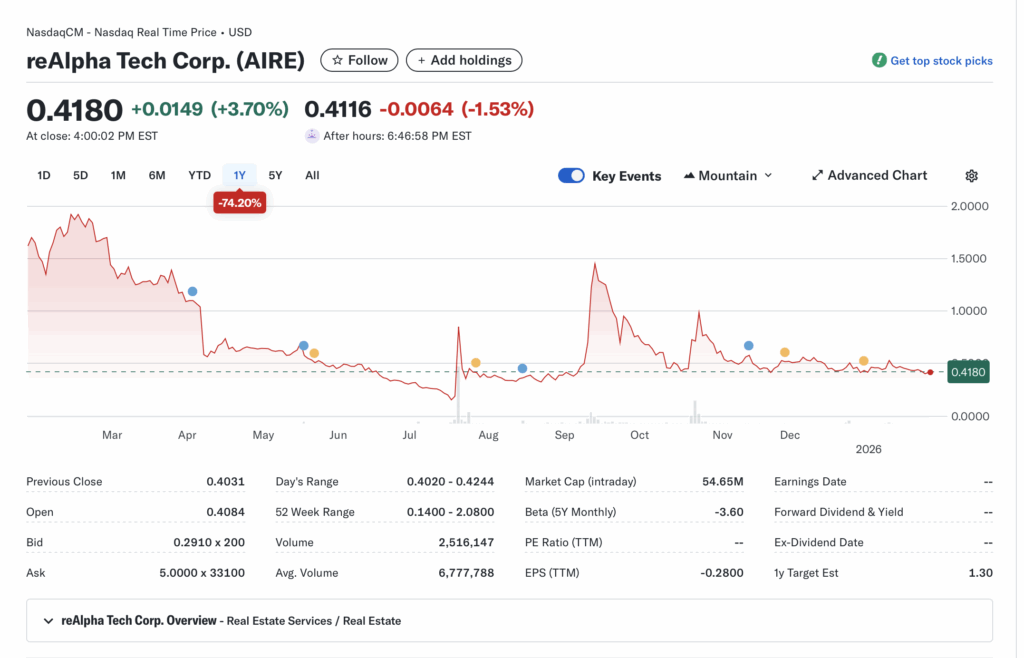1024x658 pixels.
Task: Select the Mountain chart-type icon
Action: click(690, 175)
